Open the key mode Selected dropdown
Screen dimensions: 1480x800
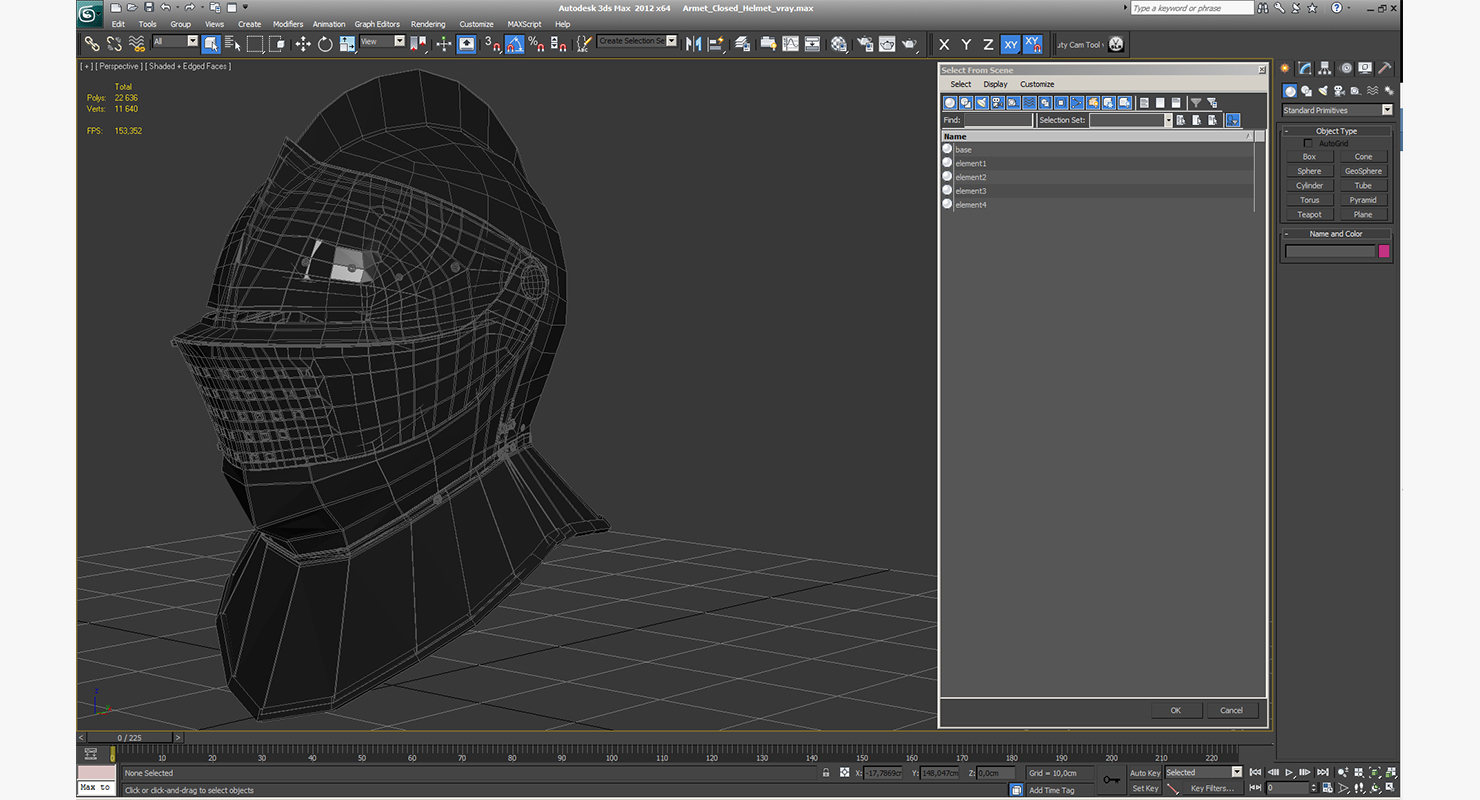pyautogui.click(x=1203, y=772)
